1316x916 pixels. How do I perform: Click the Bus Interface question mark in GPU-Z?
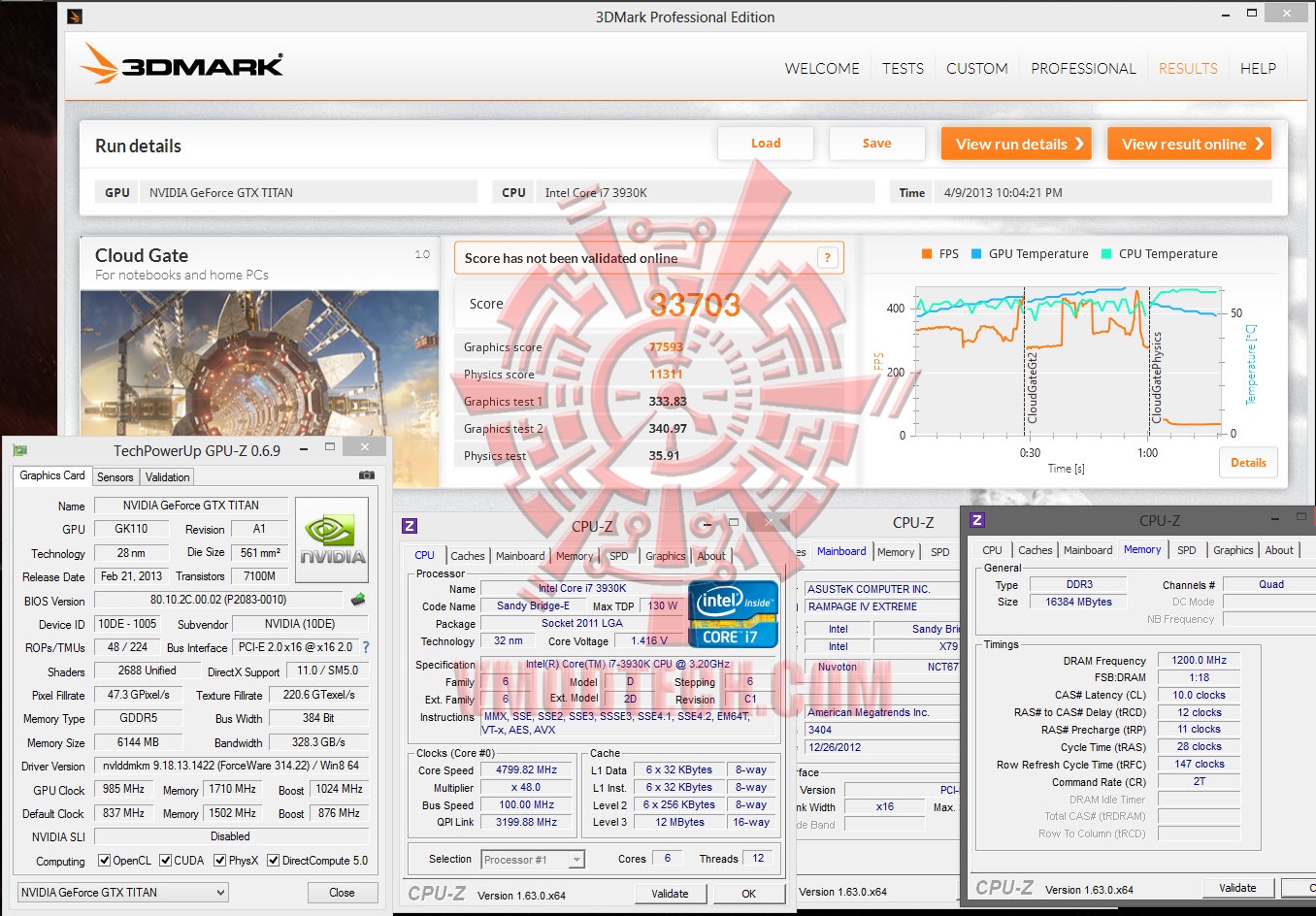click(366, 647)
